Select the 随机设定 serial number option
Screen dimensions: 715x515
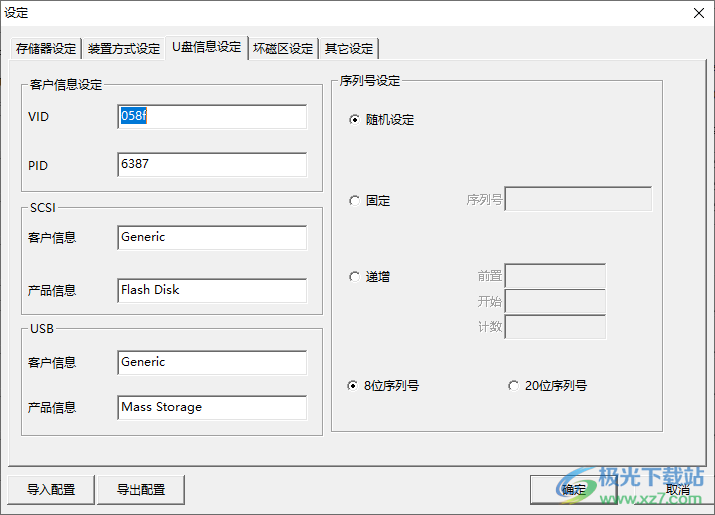(382, 120)
